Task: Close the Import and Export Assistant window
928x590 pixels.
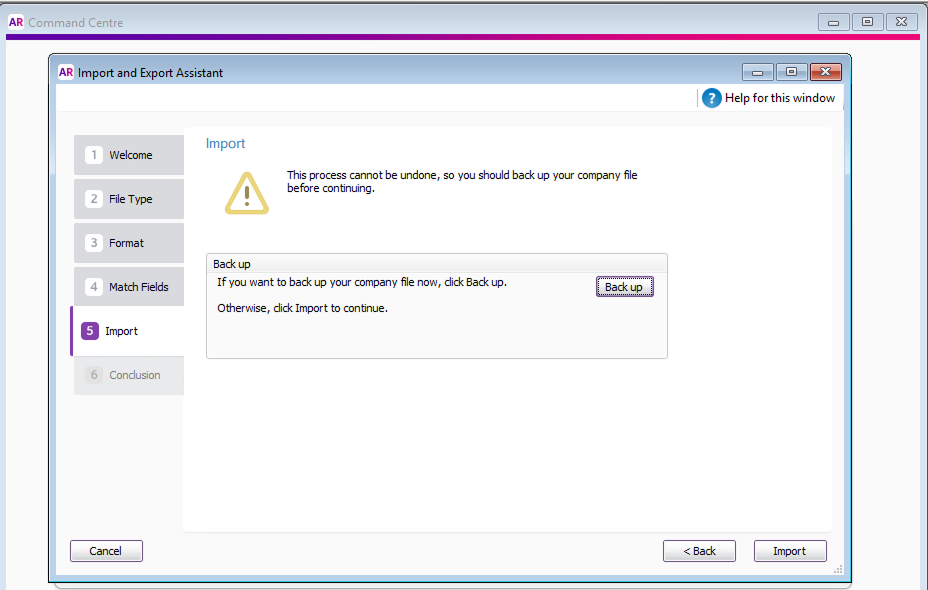Action: tap(825, 72)
